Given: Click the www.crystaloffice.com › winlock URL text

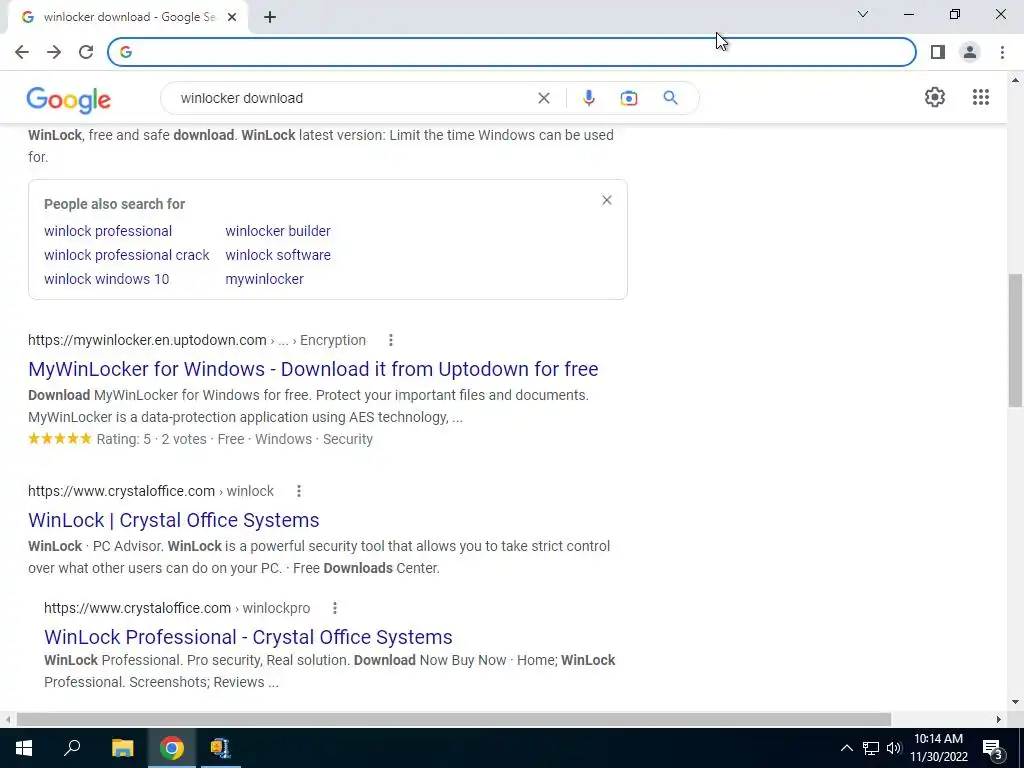Looking at the screenshot, I should click(151, 491).
